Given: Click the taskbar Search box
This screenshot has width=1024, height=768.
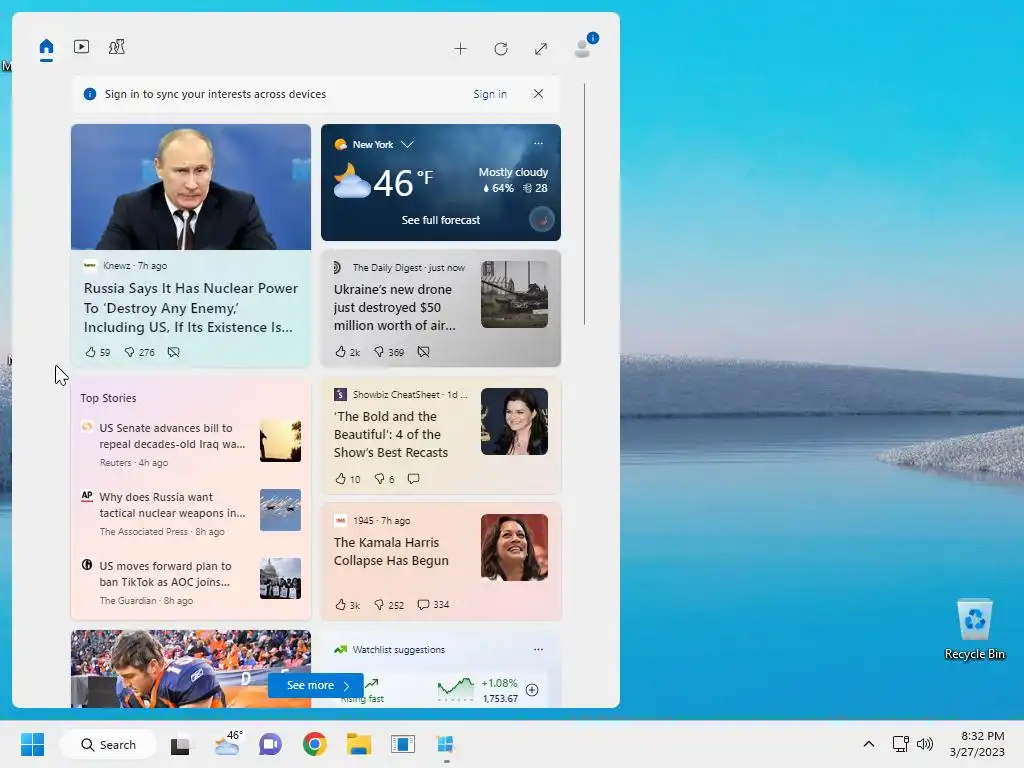Looking at the screenshot, I should point(108,744).
